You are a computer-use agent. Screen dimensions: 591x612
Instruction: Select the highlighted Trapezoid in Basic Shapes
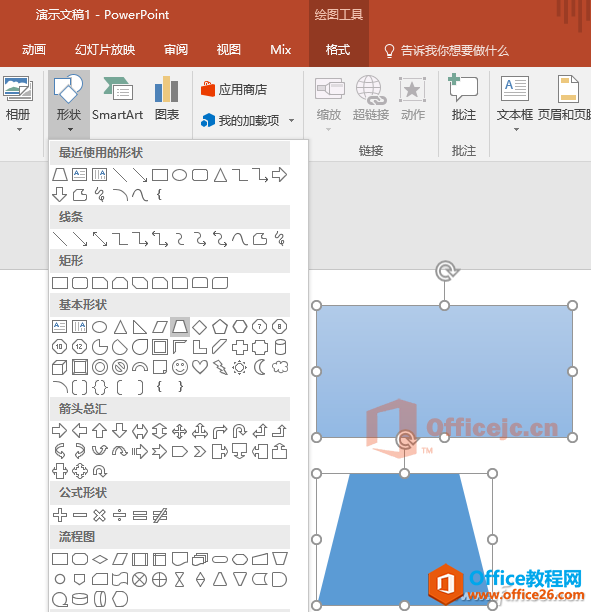coord(180,327)
